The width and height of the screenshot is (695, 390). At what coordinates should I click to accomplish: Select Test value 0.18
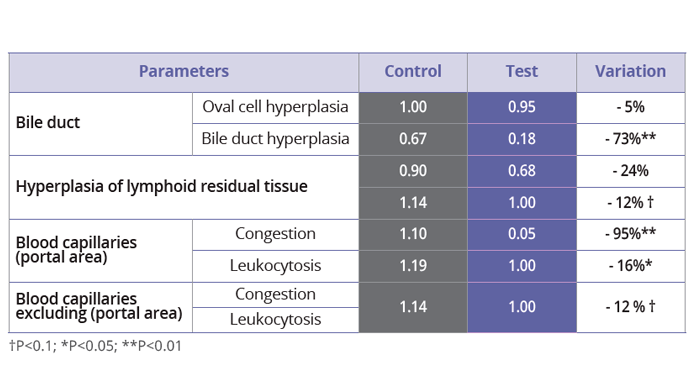522,140
